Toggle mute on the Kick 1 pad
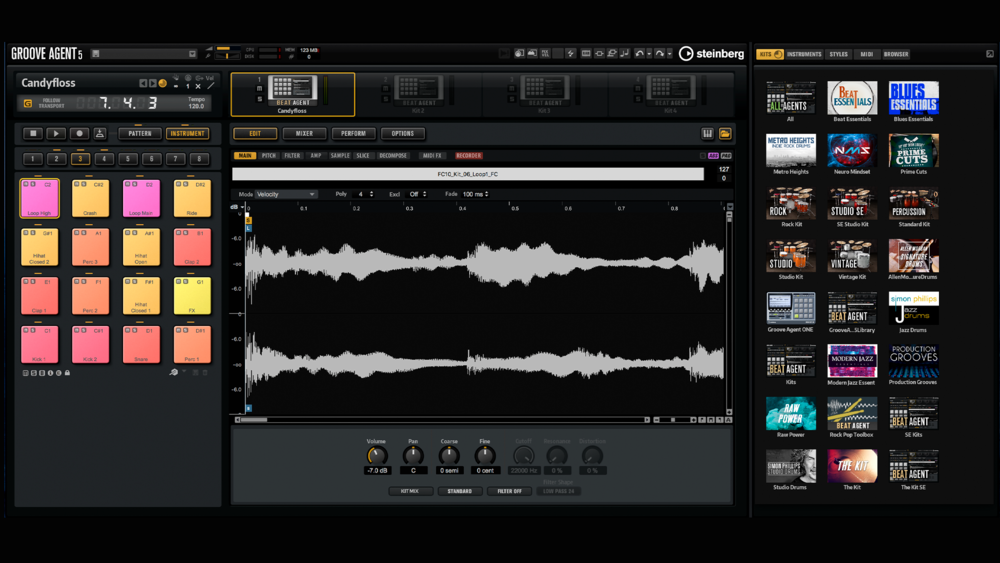Viewport: 1000px width, 563px height. tap(26, 330)
